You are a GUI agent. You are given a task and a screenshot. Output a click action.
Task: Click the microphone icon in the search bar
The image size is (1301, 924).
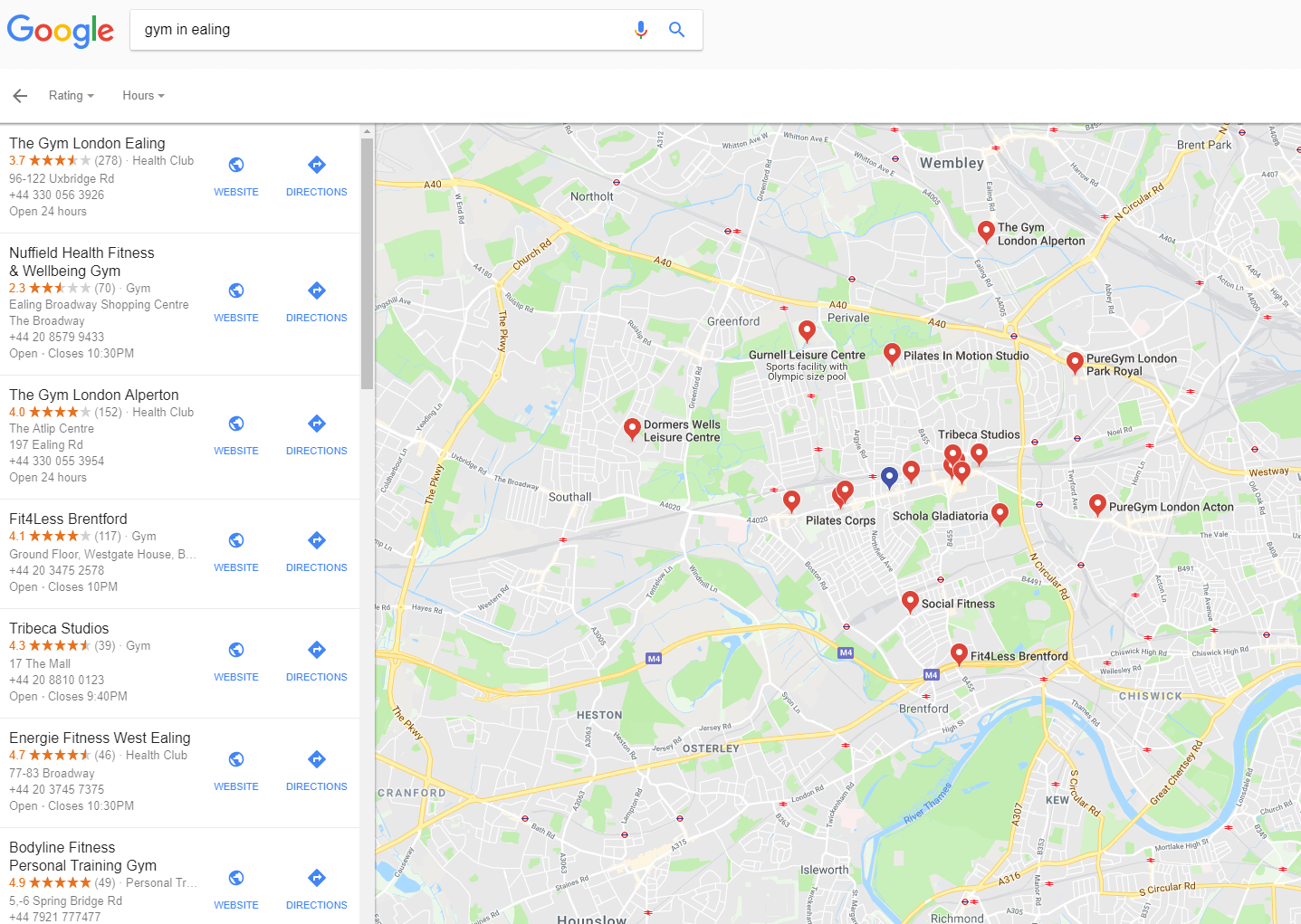[641, 29]
